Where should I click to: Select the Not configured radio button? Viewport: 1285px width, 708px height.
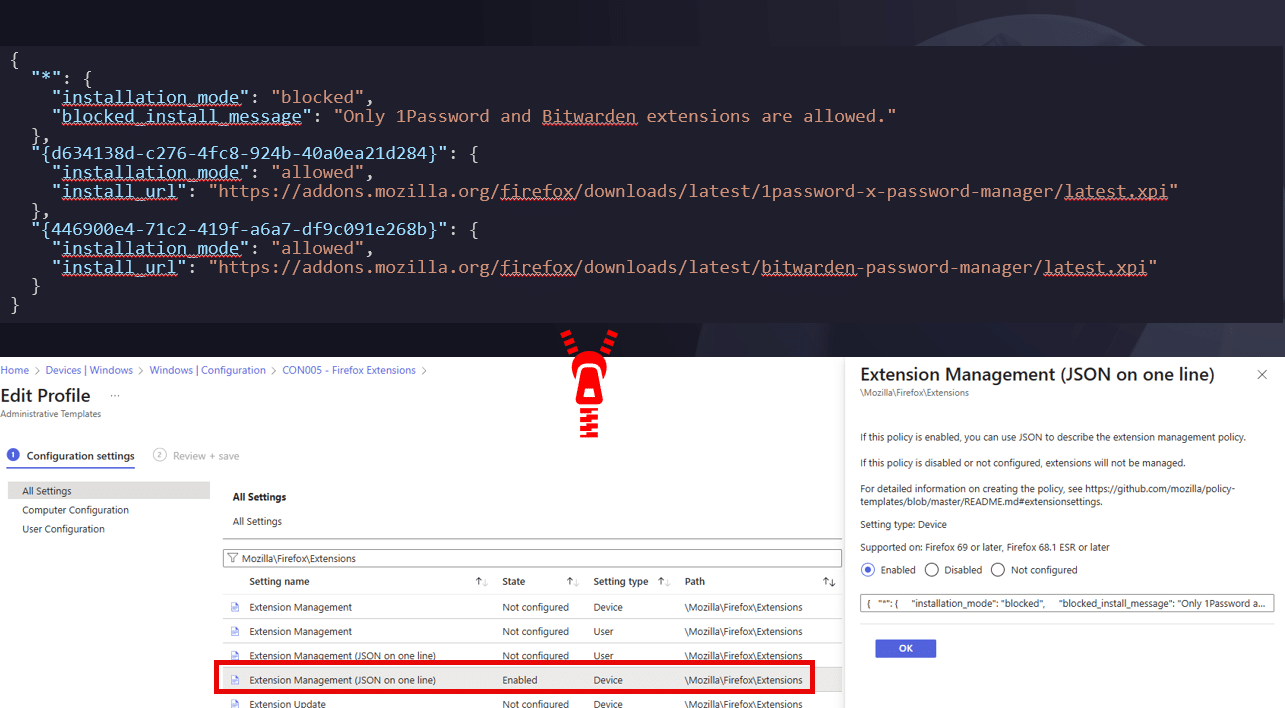tap(998, 570)
